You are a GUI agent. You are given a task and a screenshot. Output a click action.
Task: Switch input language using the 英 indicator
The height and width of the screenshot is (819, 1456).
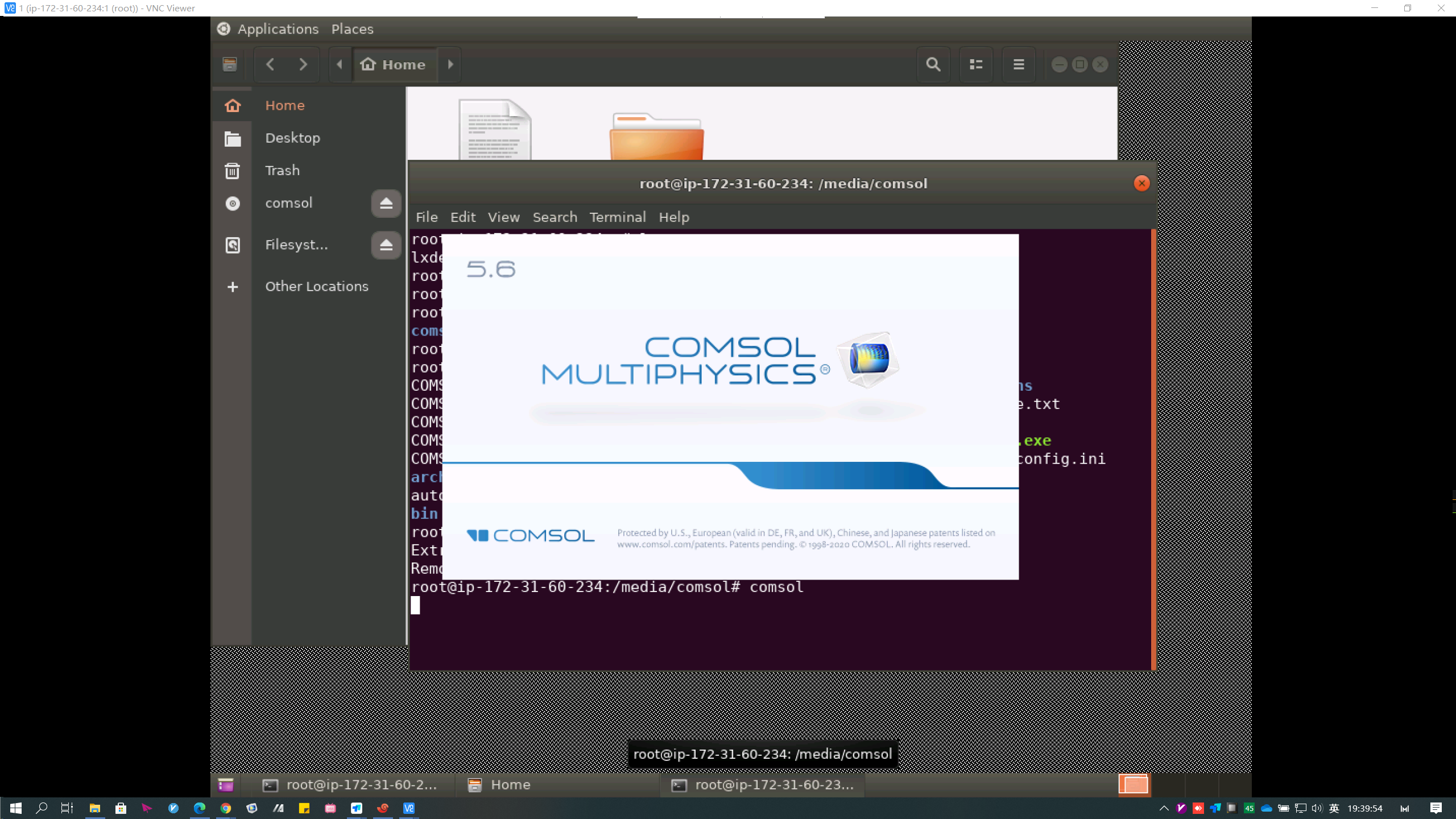(x=1334, y=808)
